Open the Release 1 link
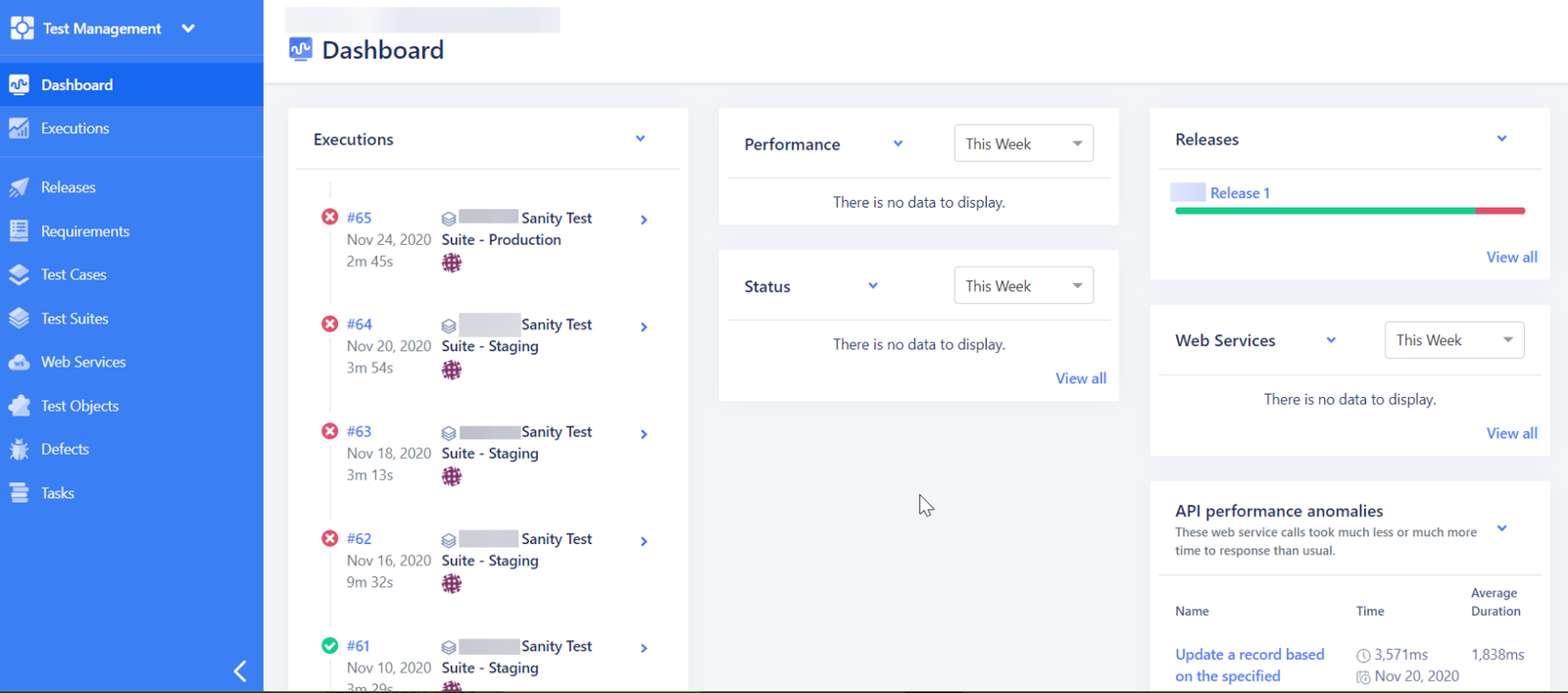1568x693 pixels. click(1240, 193)
